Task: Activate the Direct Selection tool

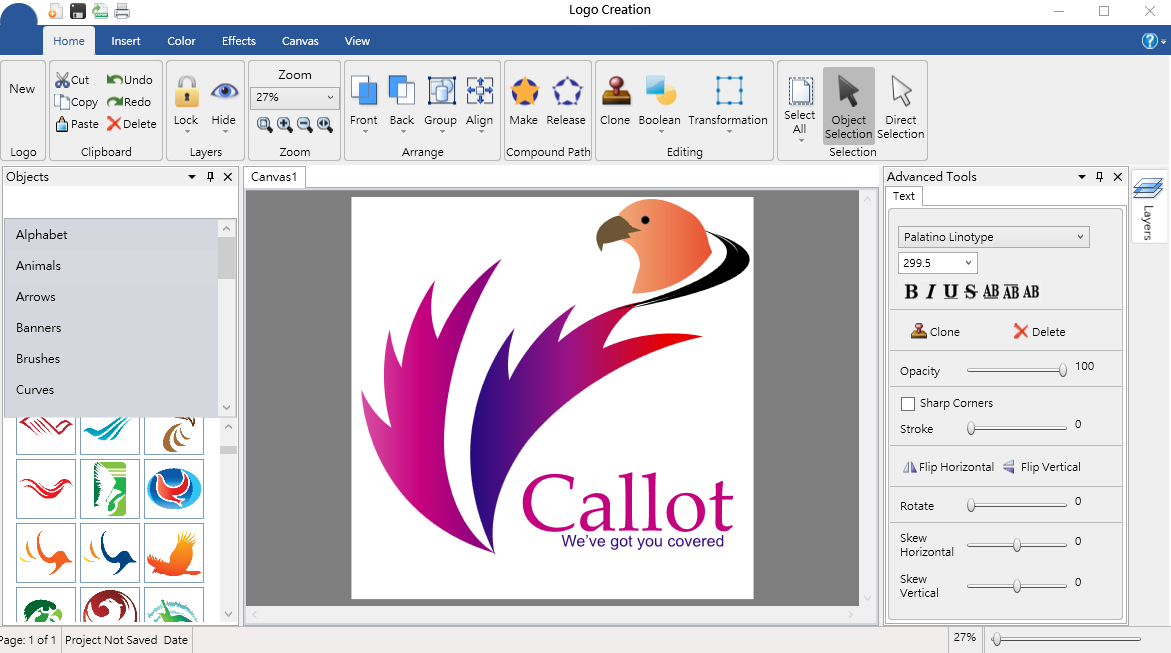Action: tap(901, 107)
